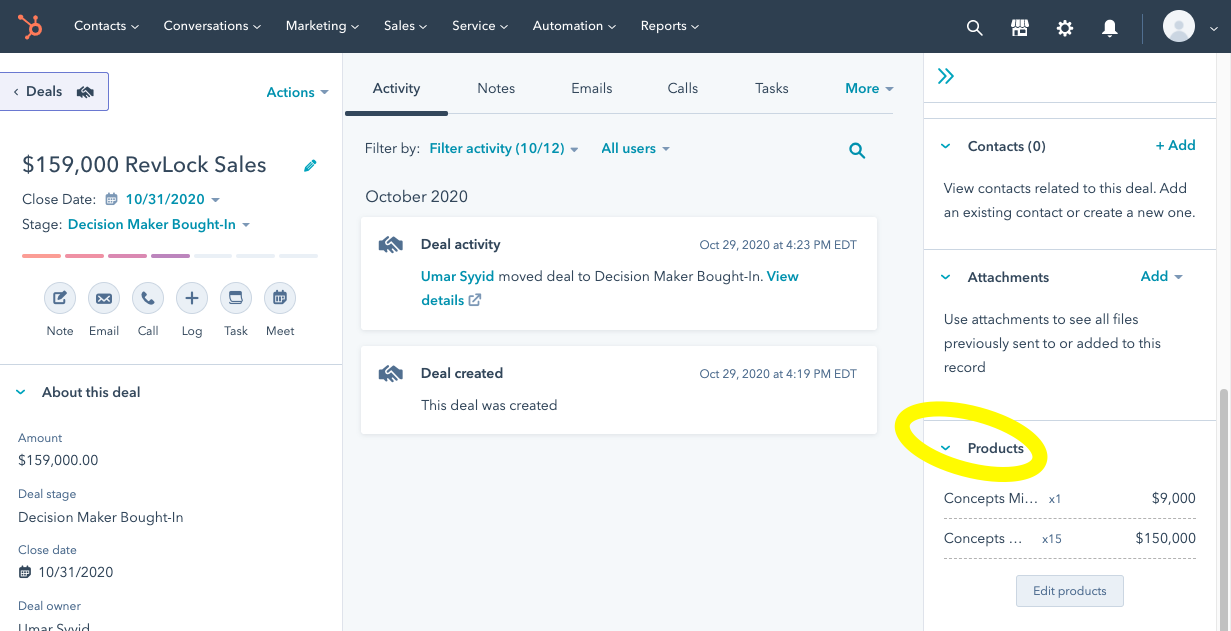
Task: Click the Close date field 10/31/2020
Action: click(66, 572)
